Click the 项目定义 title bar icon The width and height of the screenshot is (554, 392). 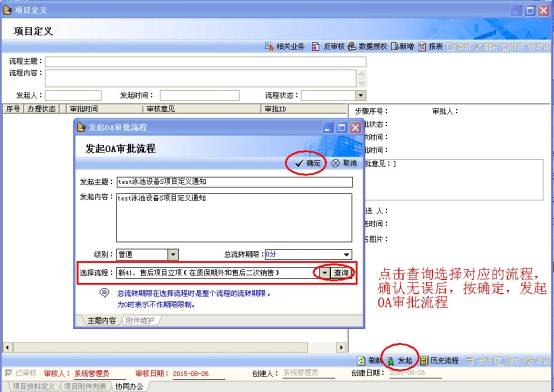click(x=7, y=10)
